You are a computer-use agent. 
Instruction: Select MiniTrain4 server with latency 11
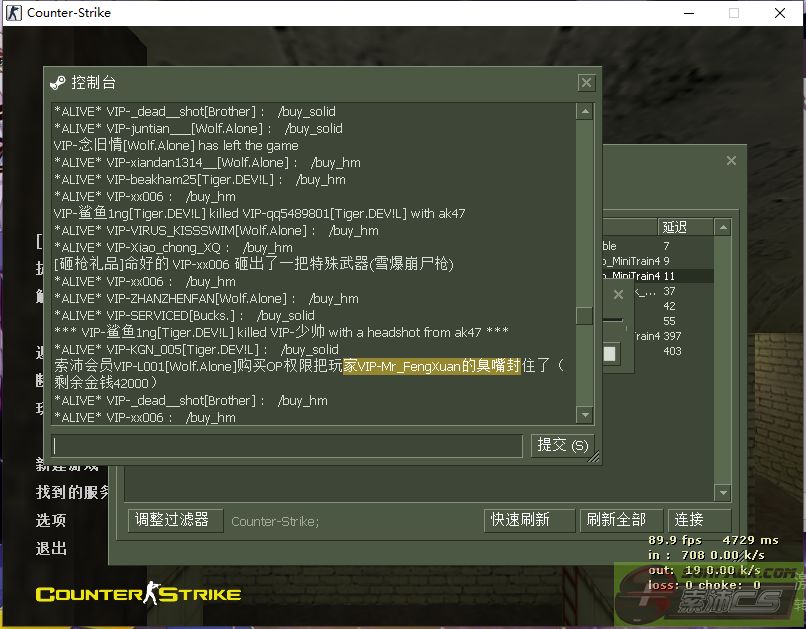click(x=657, y=276)
